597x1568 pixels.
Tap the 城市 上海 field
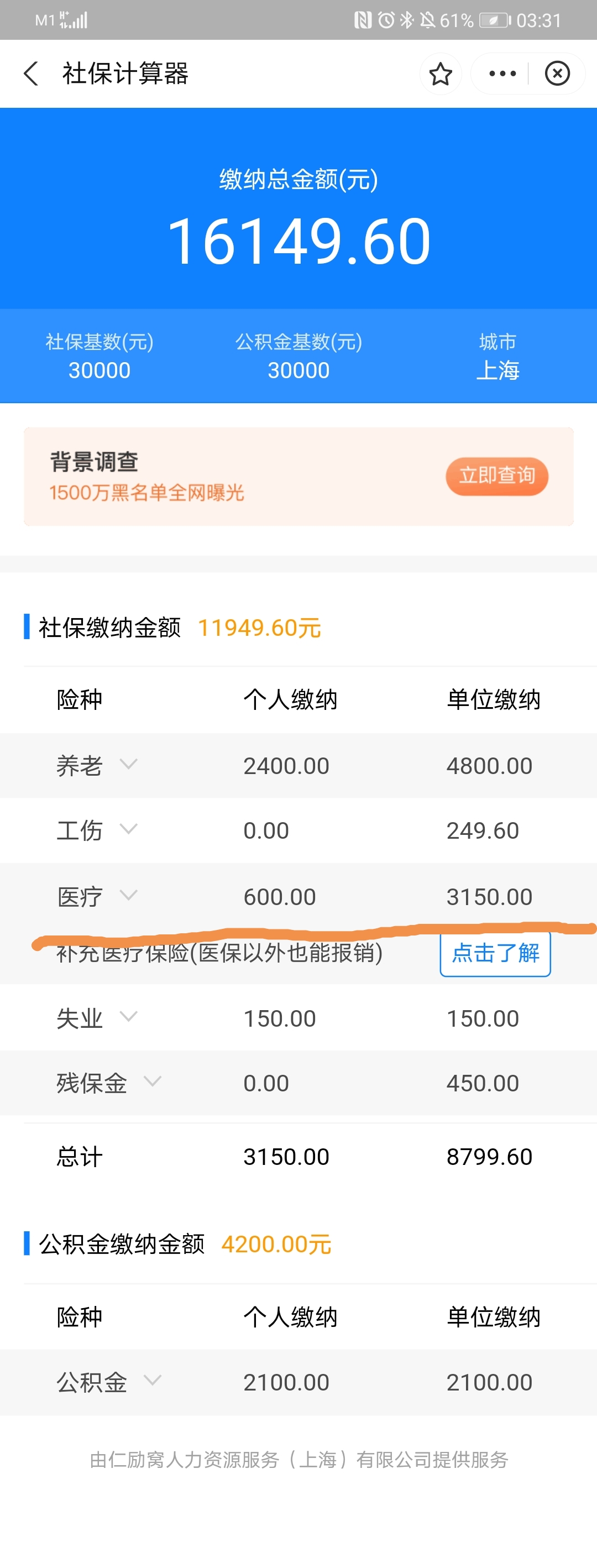pyautogui.click(x=497, y=357)
